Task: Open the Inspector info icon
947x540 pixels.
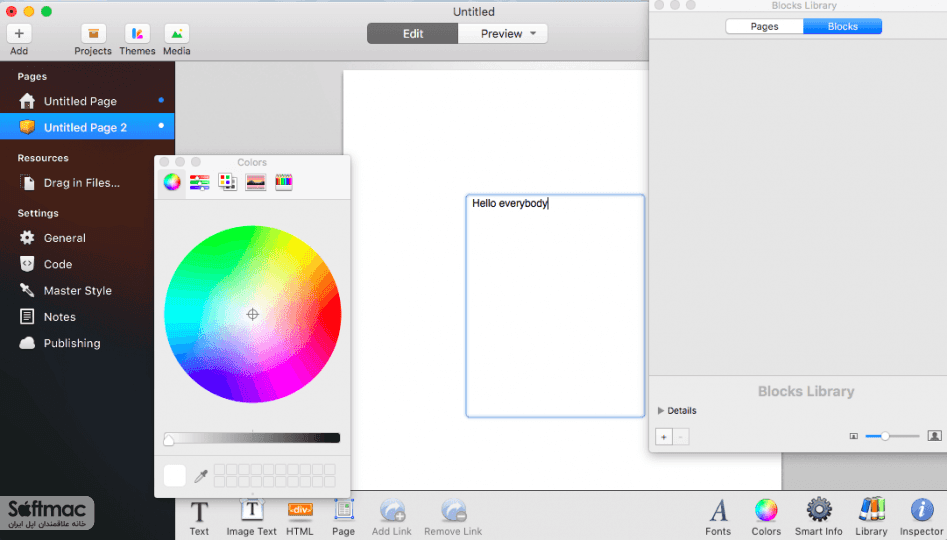Action: 922,510
